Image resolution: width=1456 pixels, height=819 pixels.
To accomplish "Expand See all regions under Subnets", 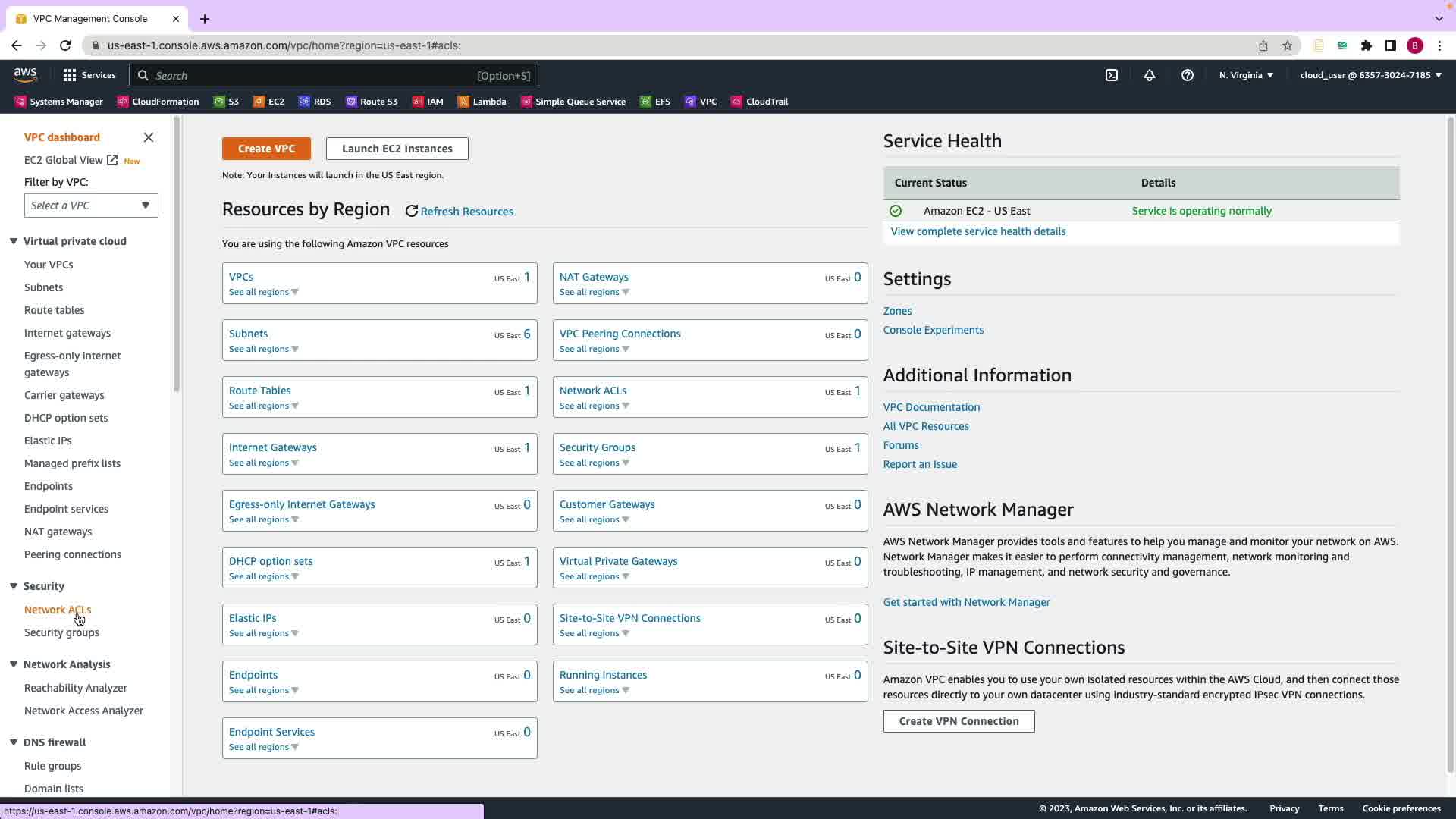I will 263,349.
